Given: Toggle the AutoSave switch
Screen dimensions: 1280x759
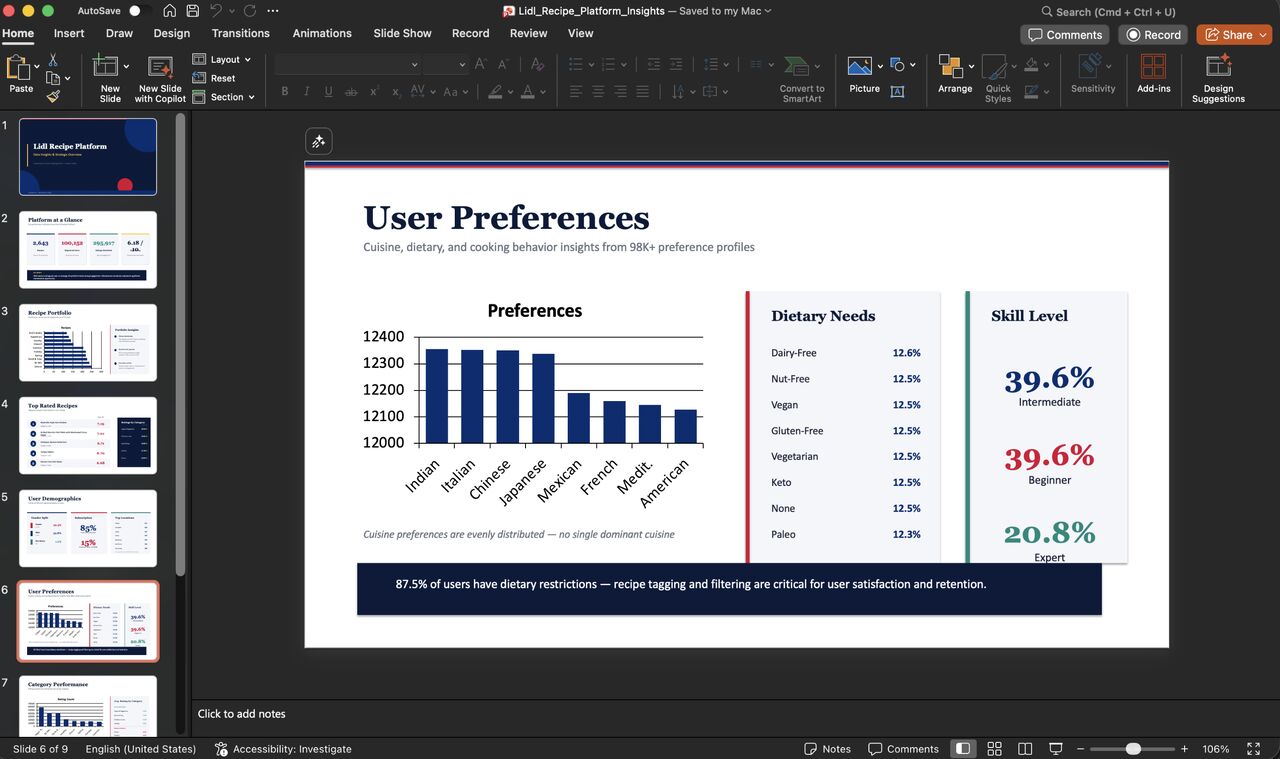Looking at the screenshot, I should (139, 11).
